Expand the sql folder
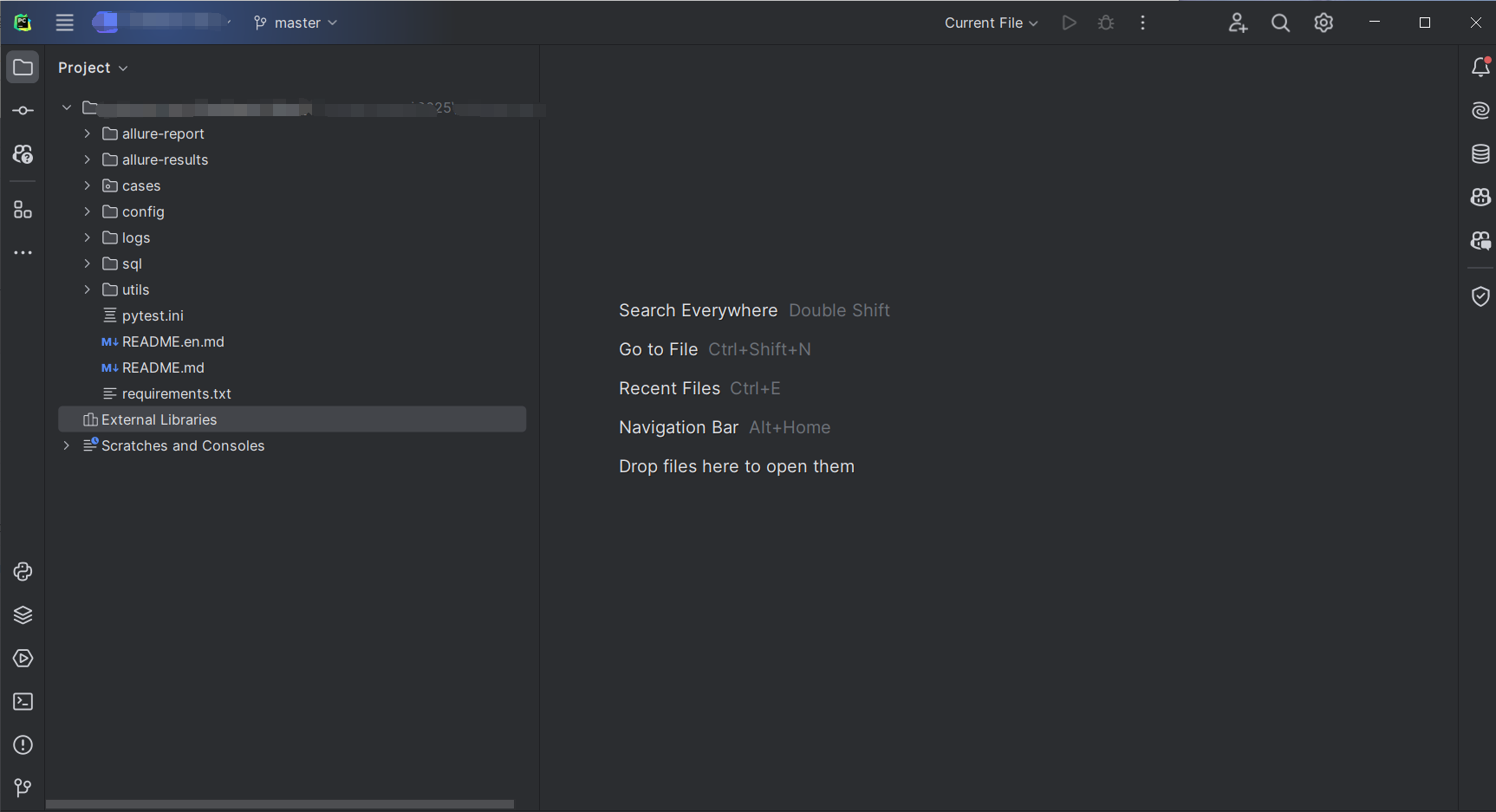The height and width of the screenshot is (812, 1496). [87, 263]
